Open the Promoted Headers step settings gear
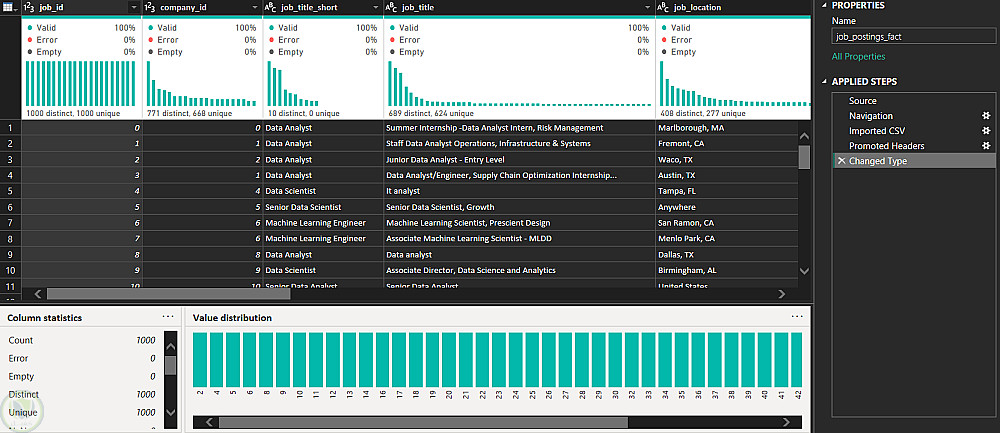Image resolution: width=1000 pixels, height=433 pixels. point(985,146)
